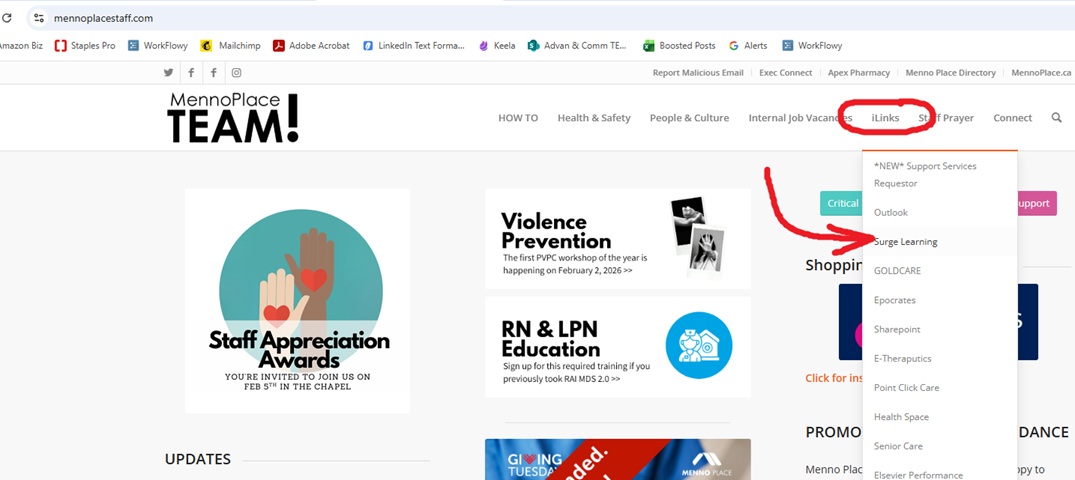Open the Keela bookmark

click(x=497, y=46)
